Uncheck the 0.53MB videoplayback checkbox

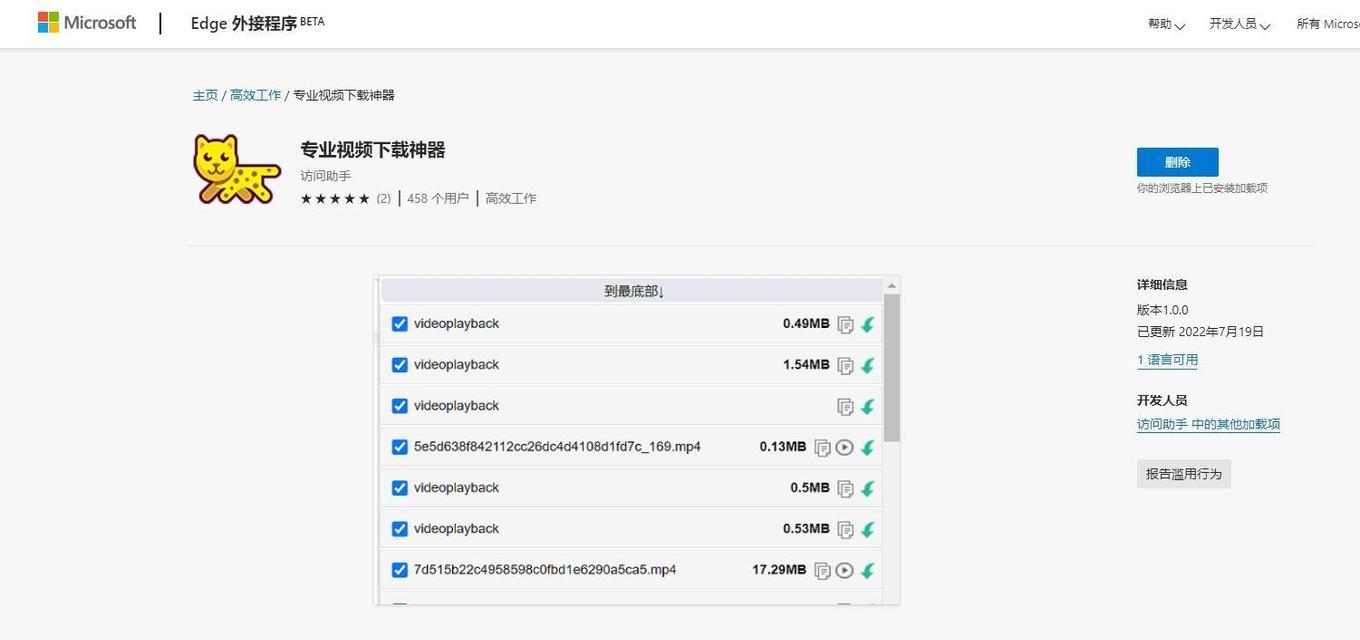coord(400,529)
